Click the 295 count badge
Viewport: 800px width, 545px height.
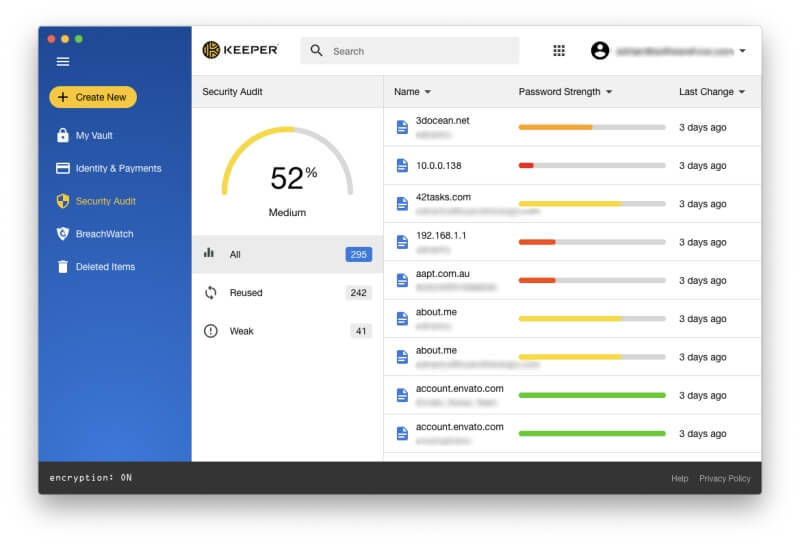[x=359, y=254]
